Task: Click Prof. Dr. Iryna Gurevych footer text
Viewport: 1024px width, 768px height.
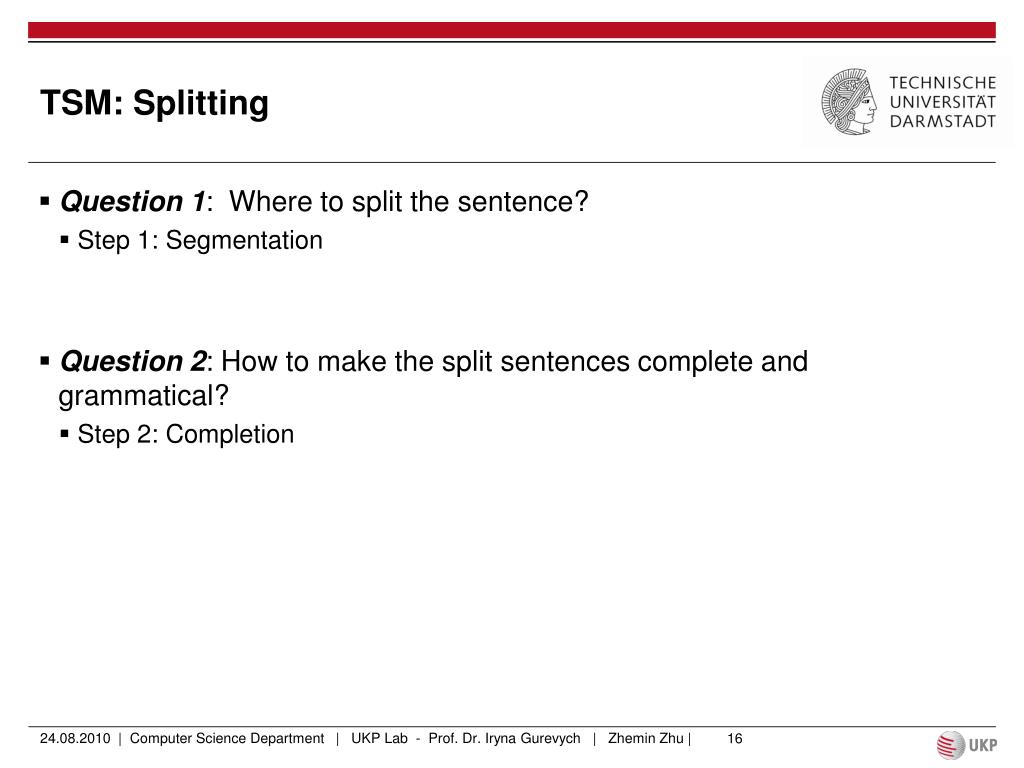Action: tap(504, 739)
